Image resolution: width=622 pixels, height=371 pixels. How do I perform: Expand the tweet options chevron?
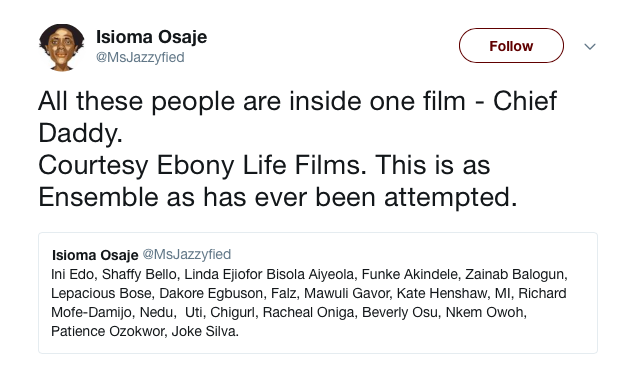[x=590, y=46]
